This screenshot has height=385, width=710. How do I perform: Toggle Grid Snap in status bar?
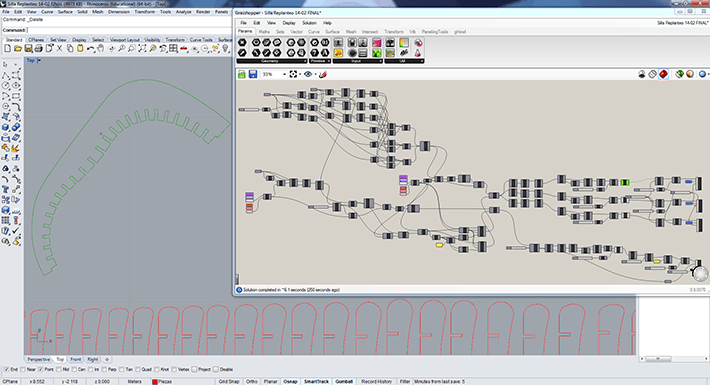(x=229, y=381)
